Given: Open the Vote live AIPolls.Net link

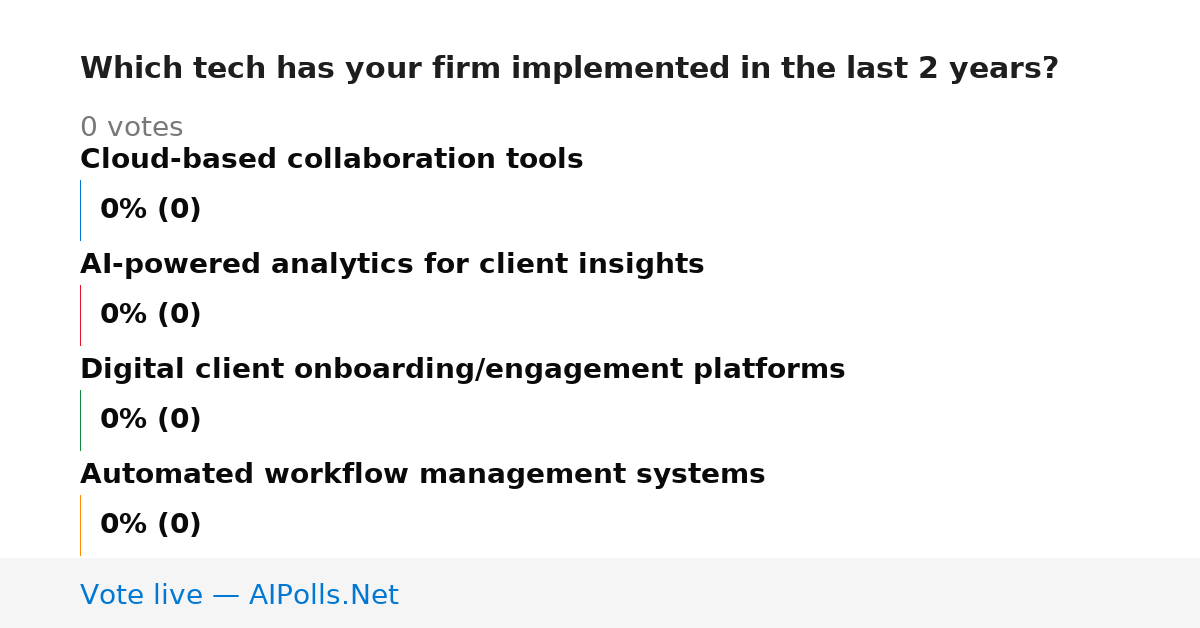Looking at the screenshot, I should point(239,596).
